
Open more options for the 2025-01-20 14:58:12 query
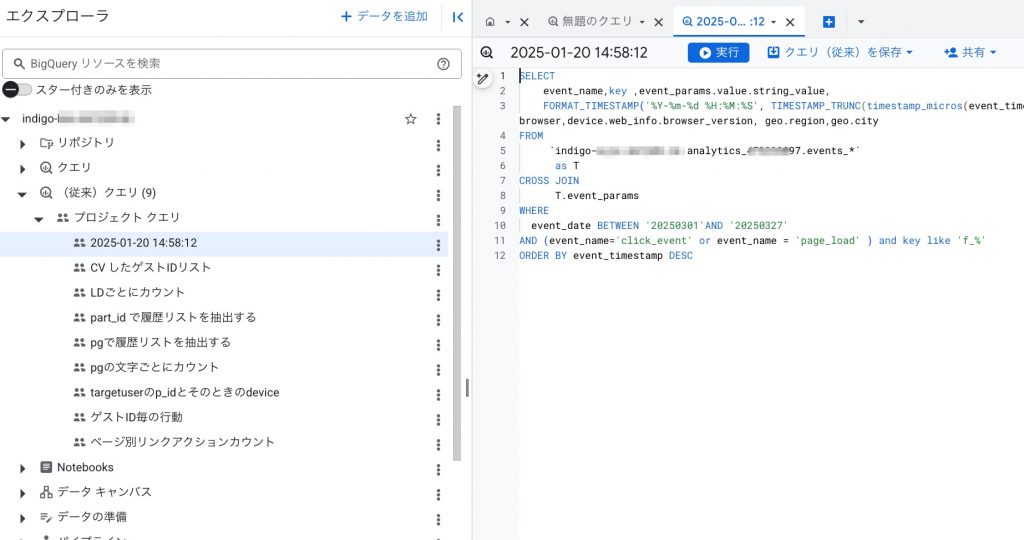438,245
